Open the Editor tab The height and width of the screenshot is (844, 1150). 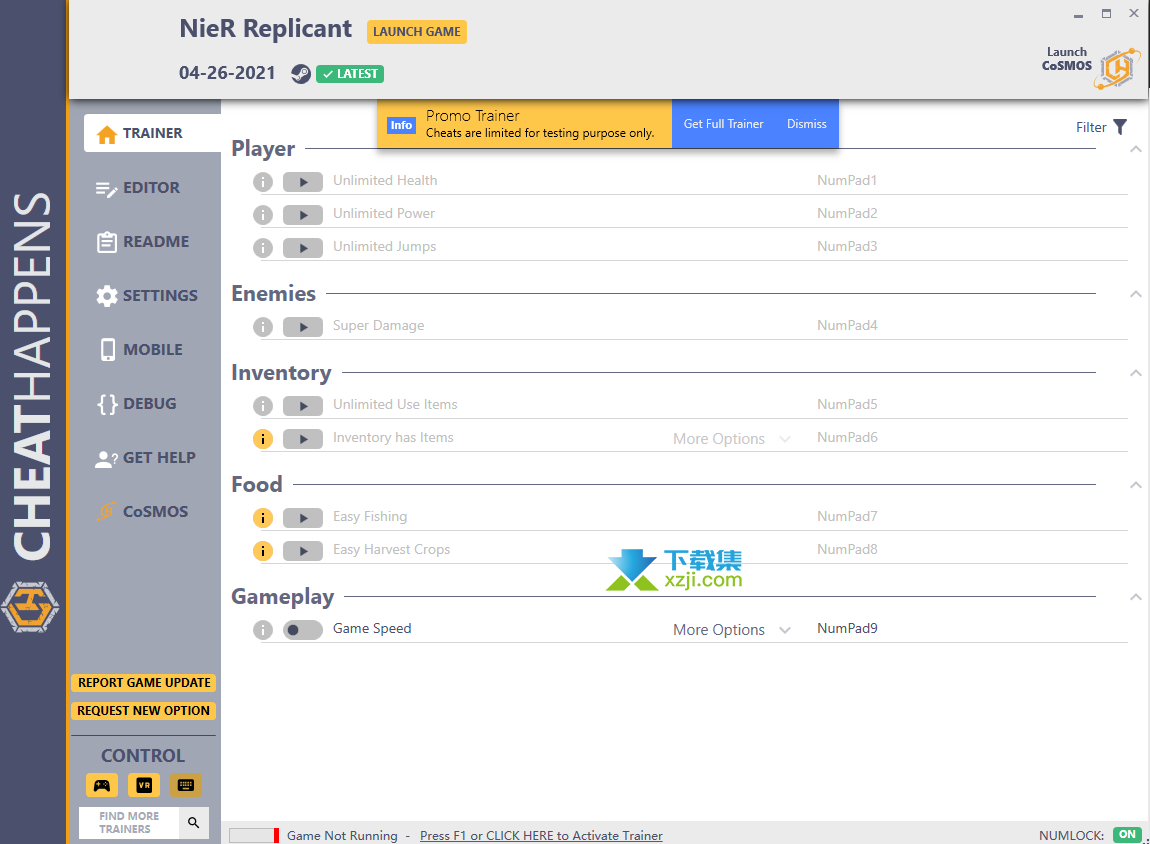pos(138,188)
